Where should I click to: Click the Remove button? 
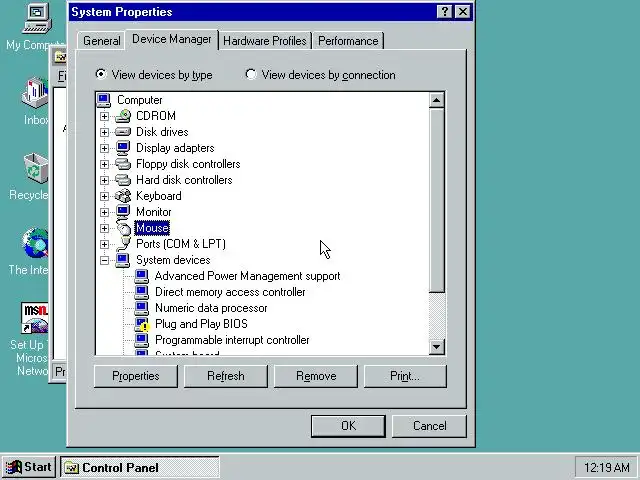pos(316,376)
